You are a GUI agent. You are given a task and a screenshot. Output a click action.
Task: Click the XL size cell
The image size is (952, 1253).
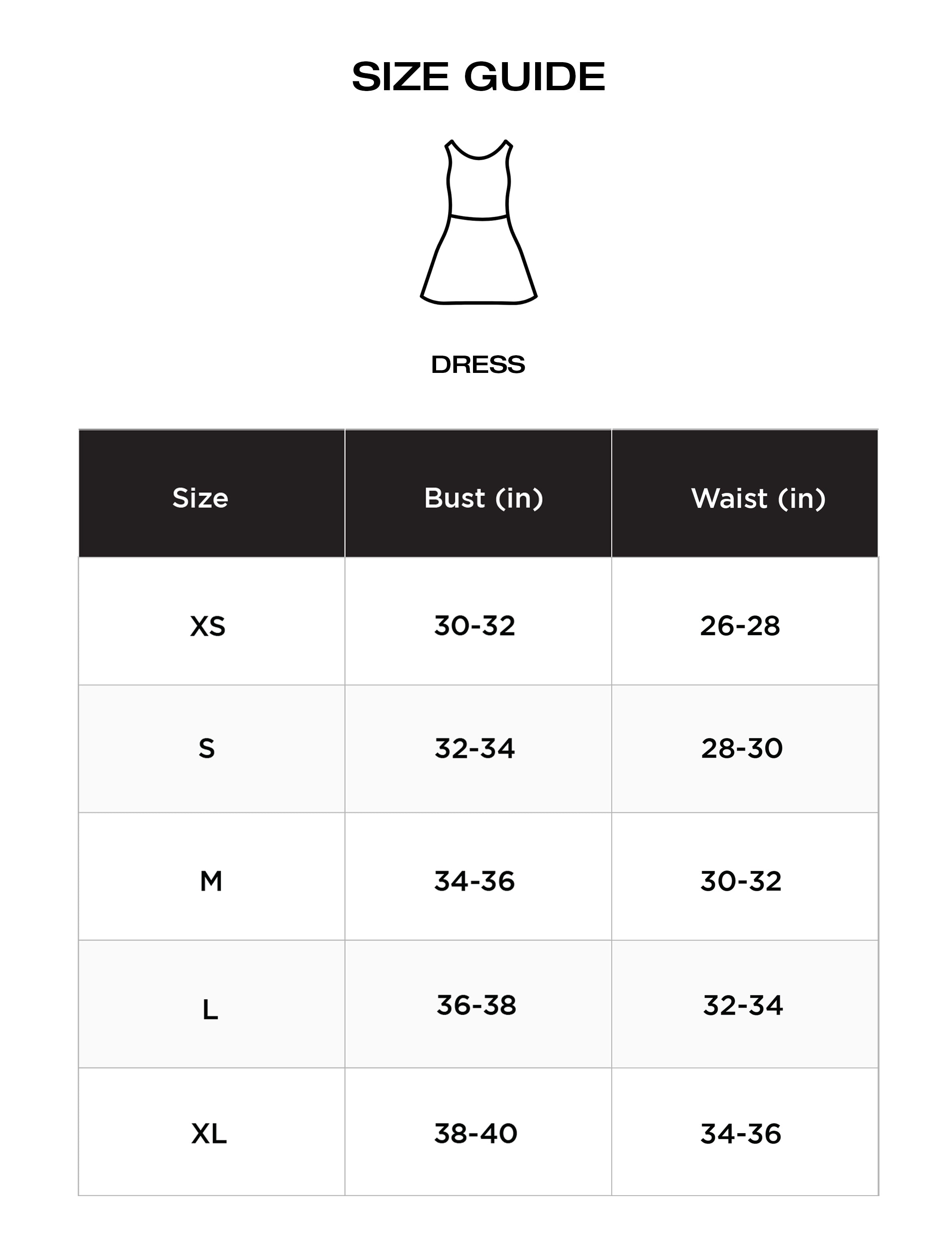tap(208, 1134)
